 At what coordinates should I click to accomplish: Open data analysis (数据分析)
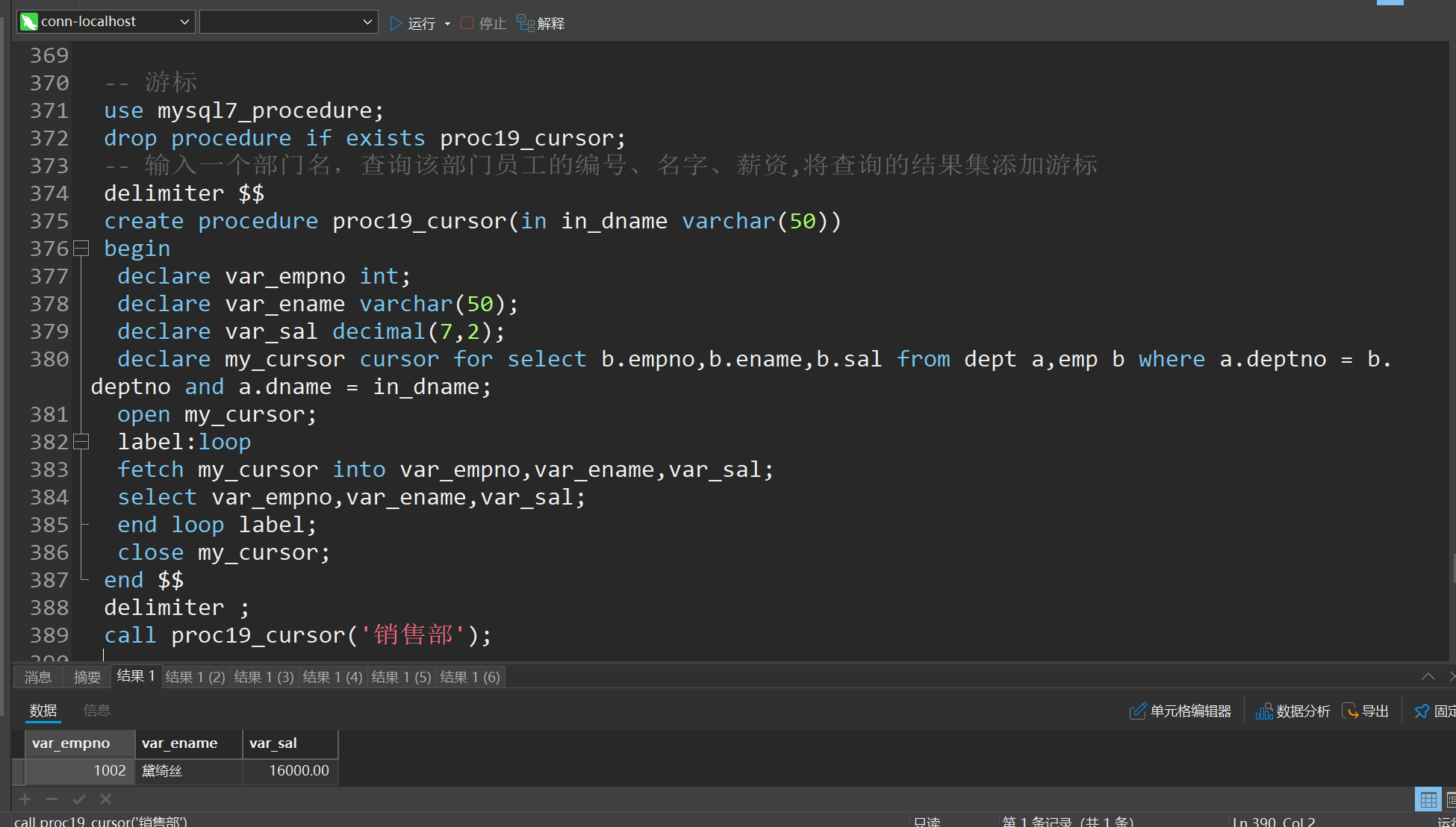(1292, 711)
